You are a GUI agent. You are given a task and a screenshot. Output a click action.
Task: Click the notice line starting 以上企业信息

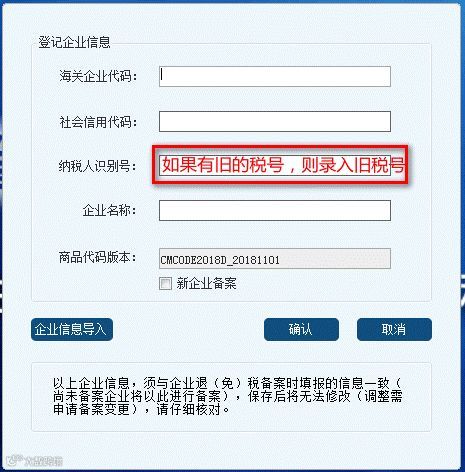point(227,383)
